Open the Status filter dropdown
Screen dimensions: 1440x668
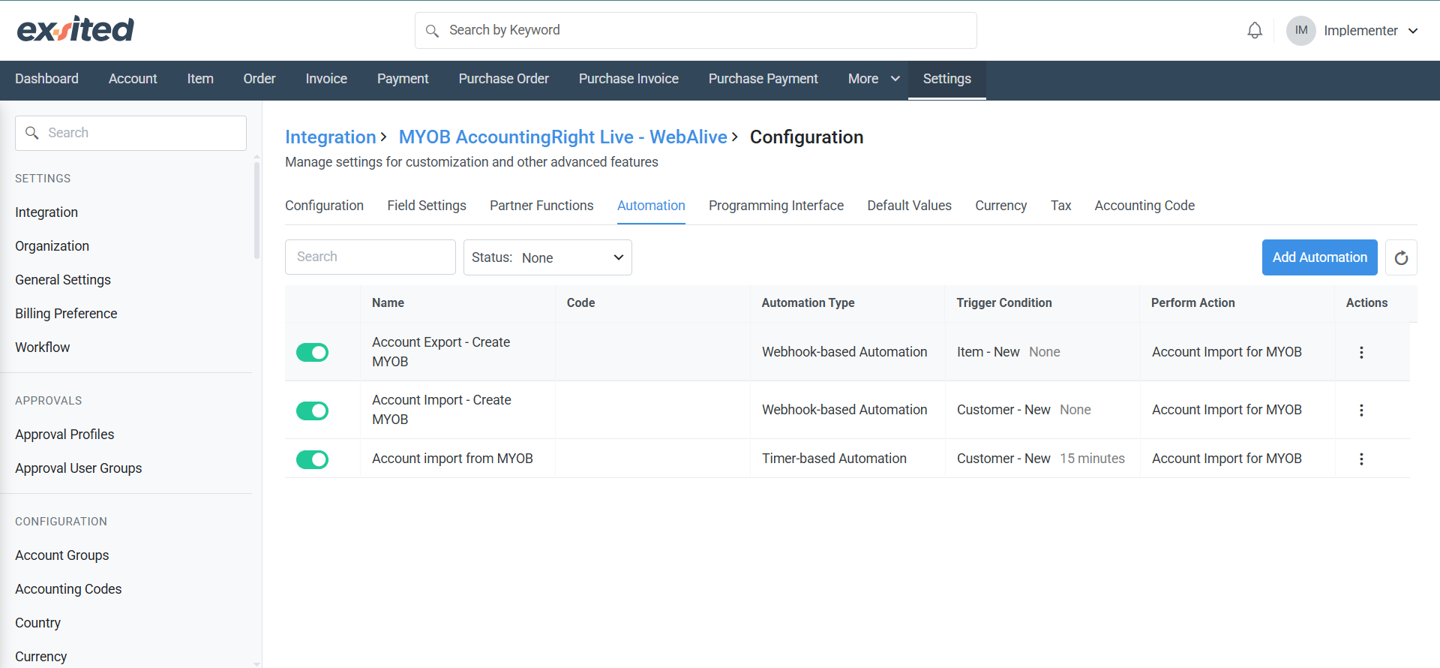point(548,258)
